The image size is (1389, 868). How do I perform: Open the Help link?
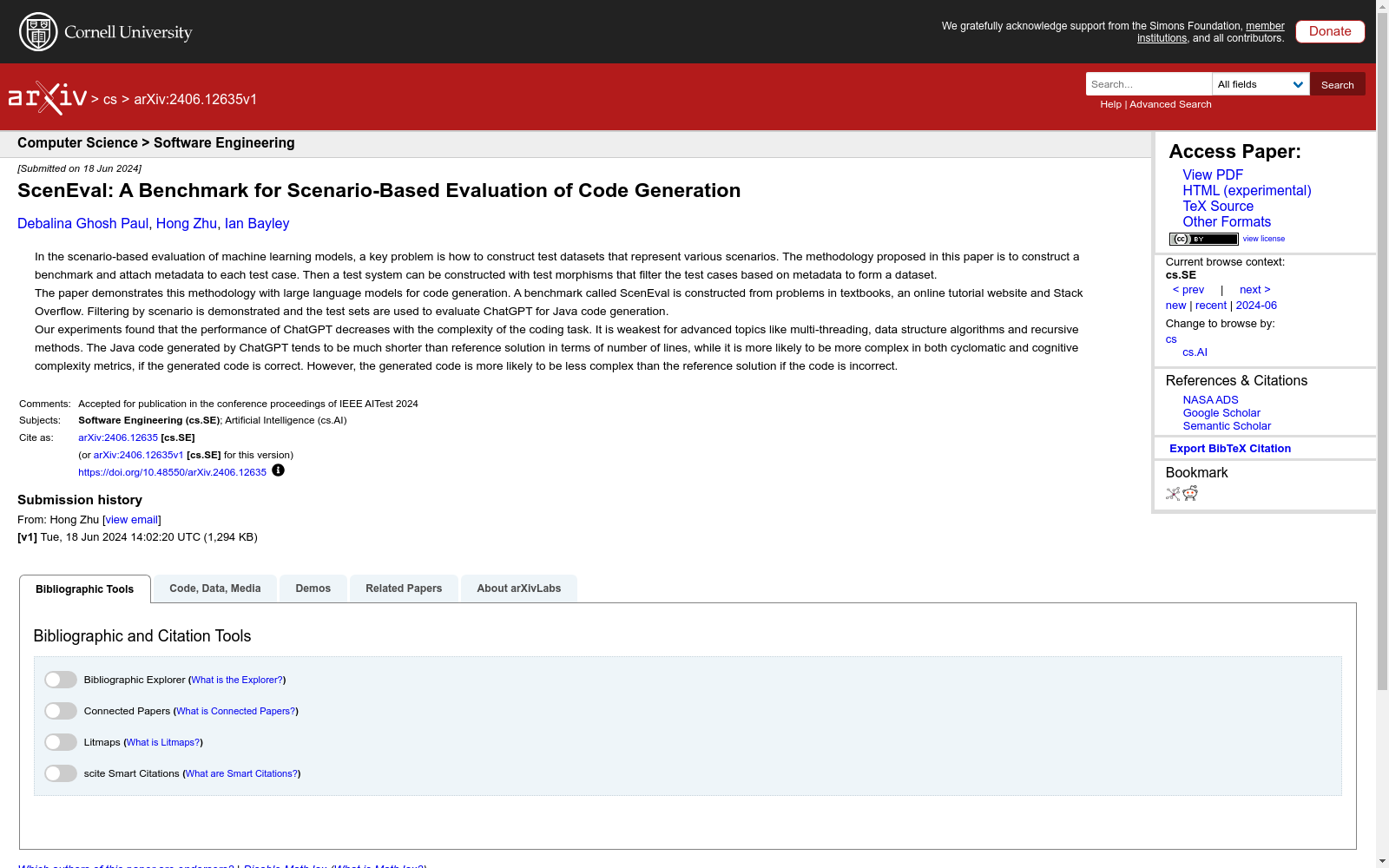coord(1110,104)
